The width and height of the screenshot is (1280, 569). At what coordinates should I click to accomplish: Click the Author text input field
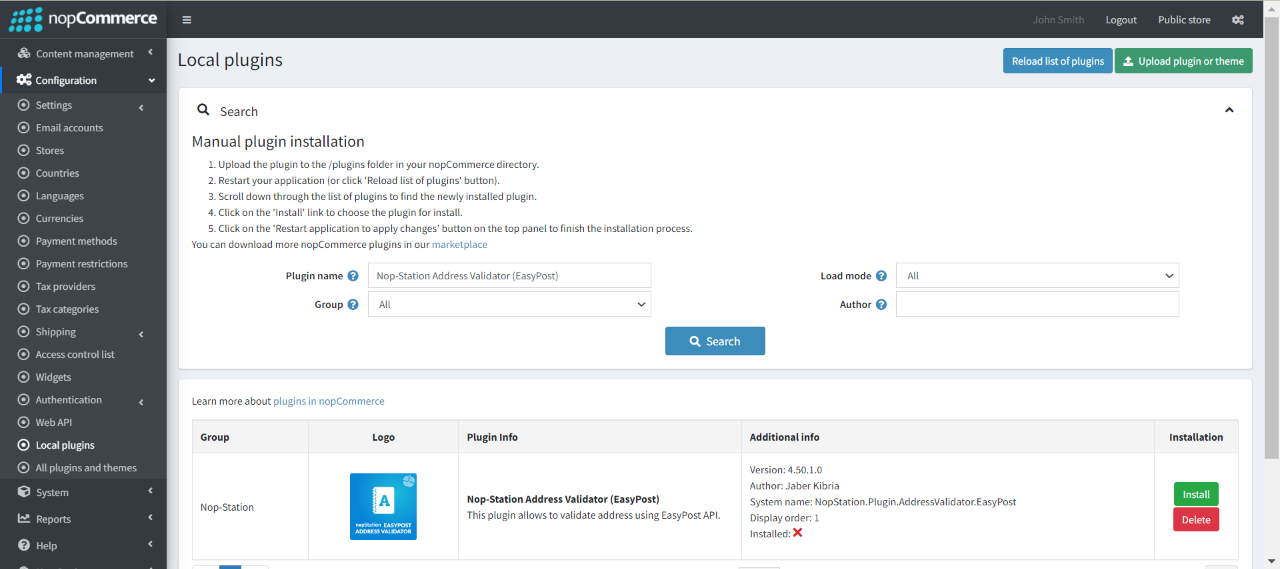click(1037, 304)
